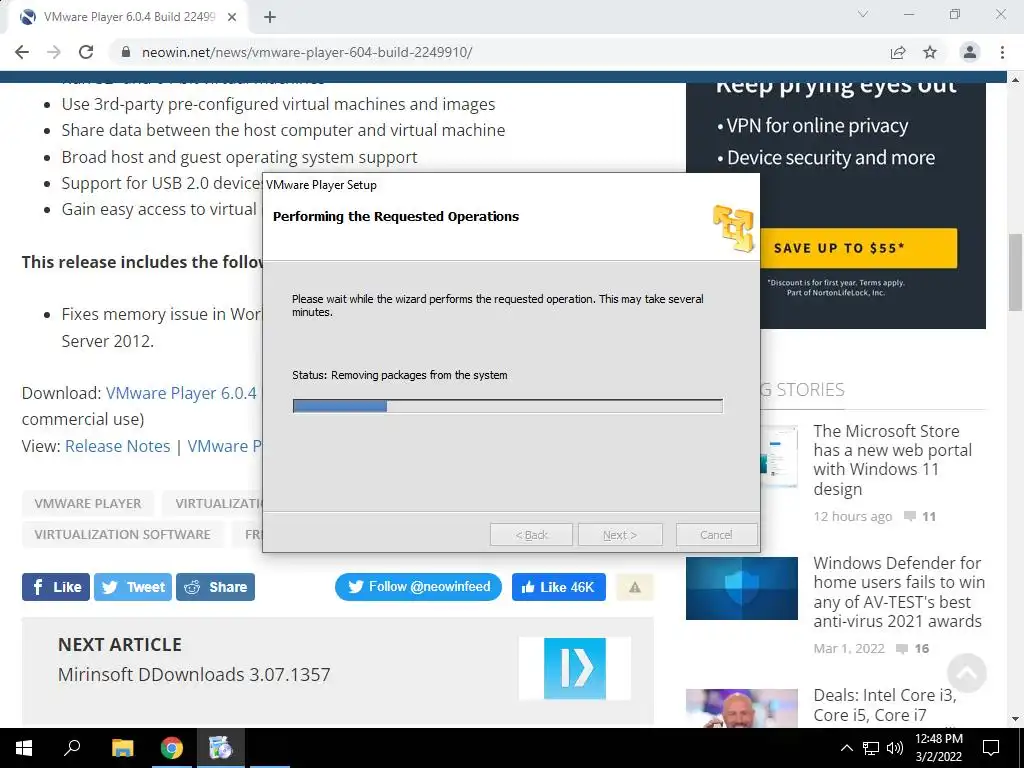Close the VMware Player 6.0.4 tab
Viewport: 1024px width, 768px height.
(x=232, y=18)
